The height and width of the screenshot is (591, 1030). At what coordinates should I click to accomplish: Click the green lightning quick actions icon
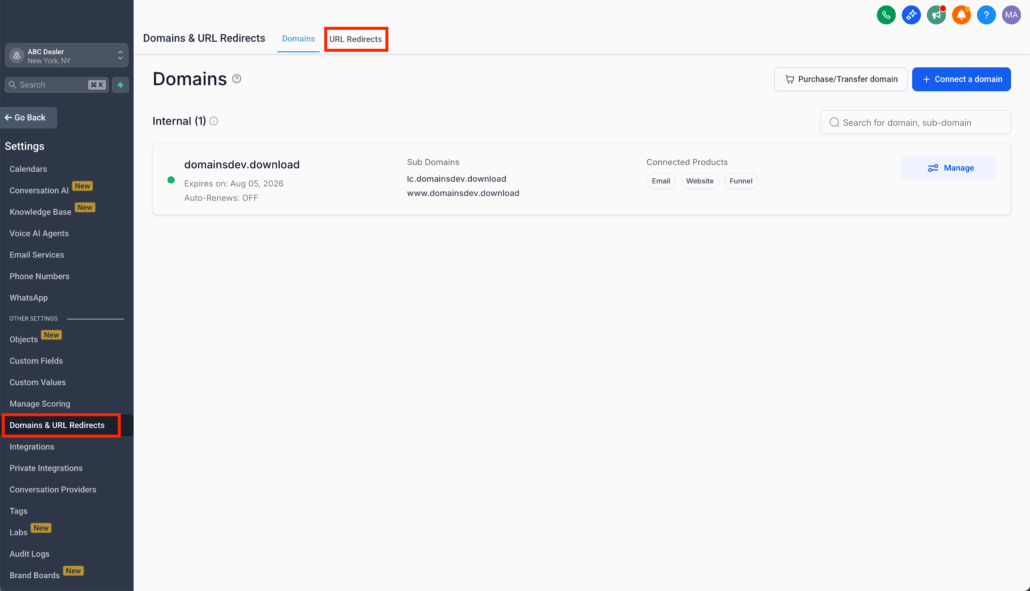(x=120, y=85)
